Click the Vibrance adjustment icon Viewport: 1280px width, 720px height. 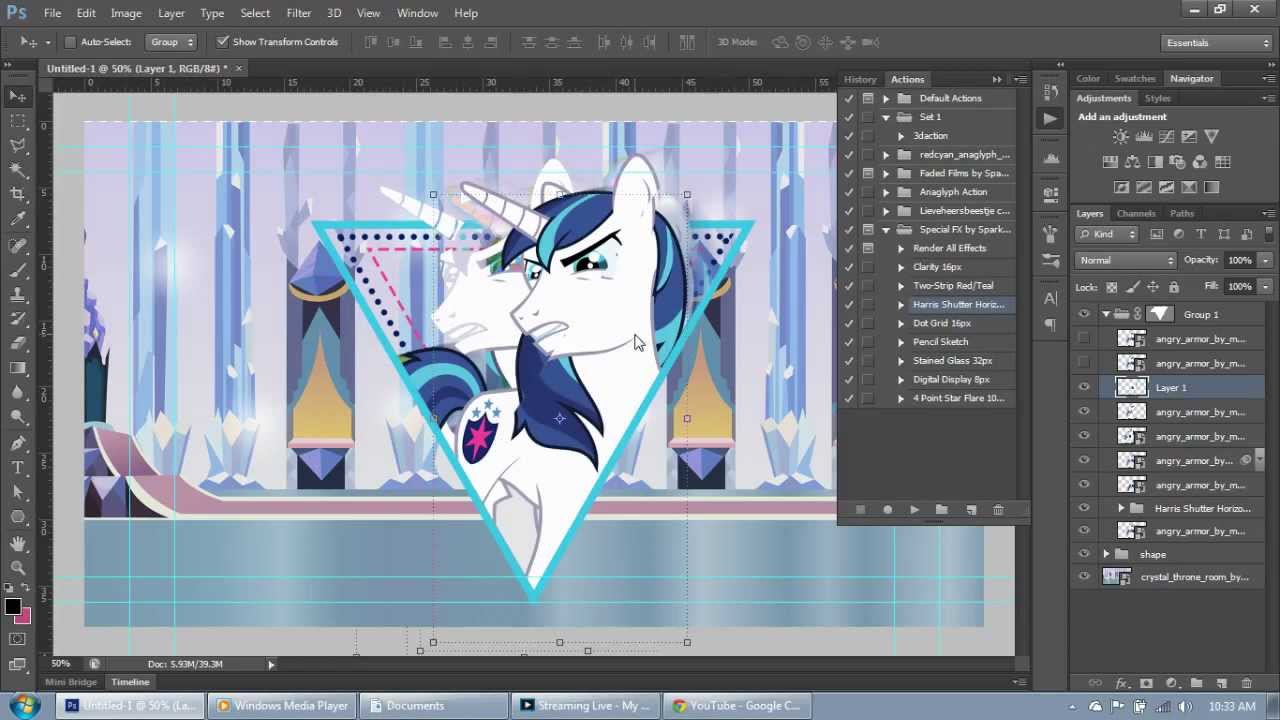click(x=1212, y=137)
